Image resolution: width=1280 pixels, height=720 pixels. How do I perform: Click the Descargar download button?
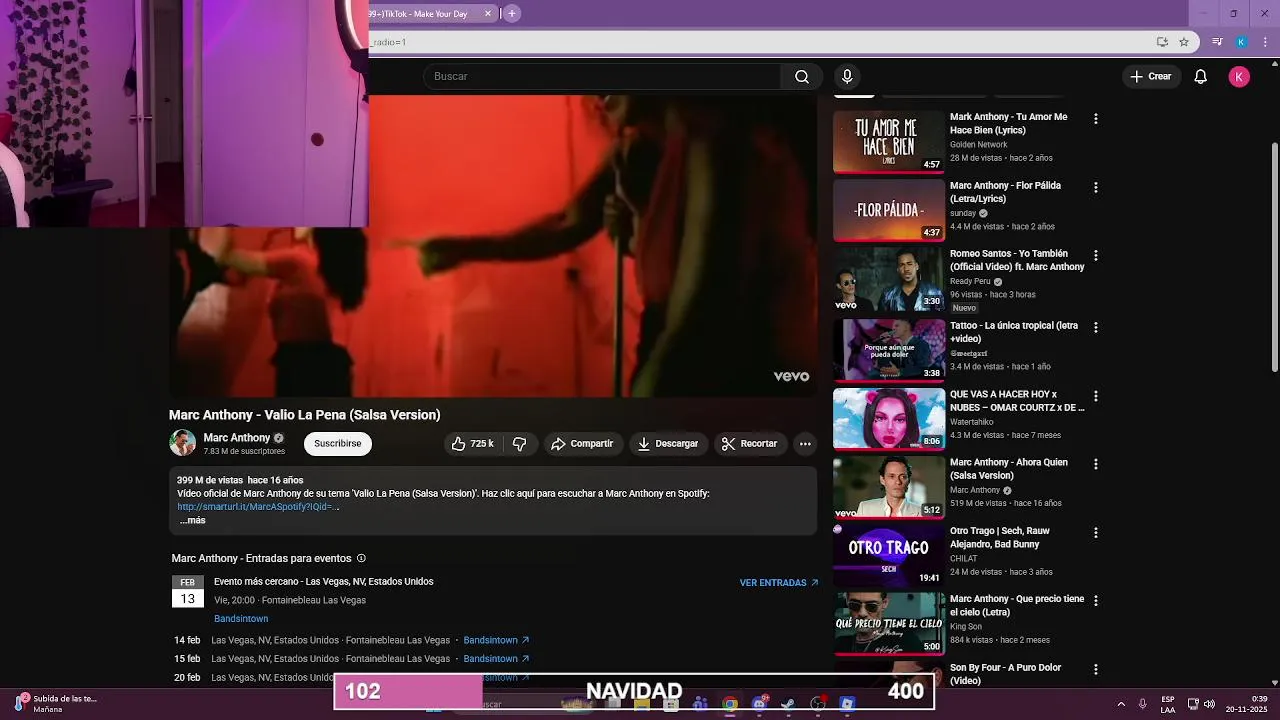(x=668, y=444)
